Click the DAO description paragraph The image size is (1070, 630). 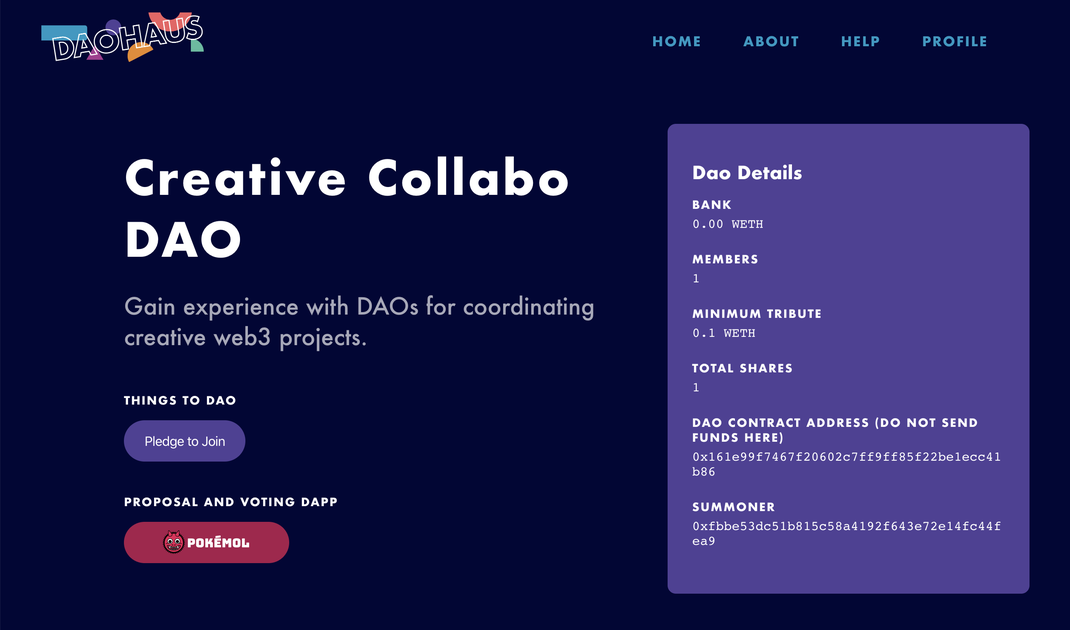point(359,321)
